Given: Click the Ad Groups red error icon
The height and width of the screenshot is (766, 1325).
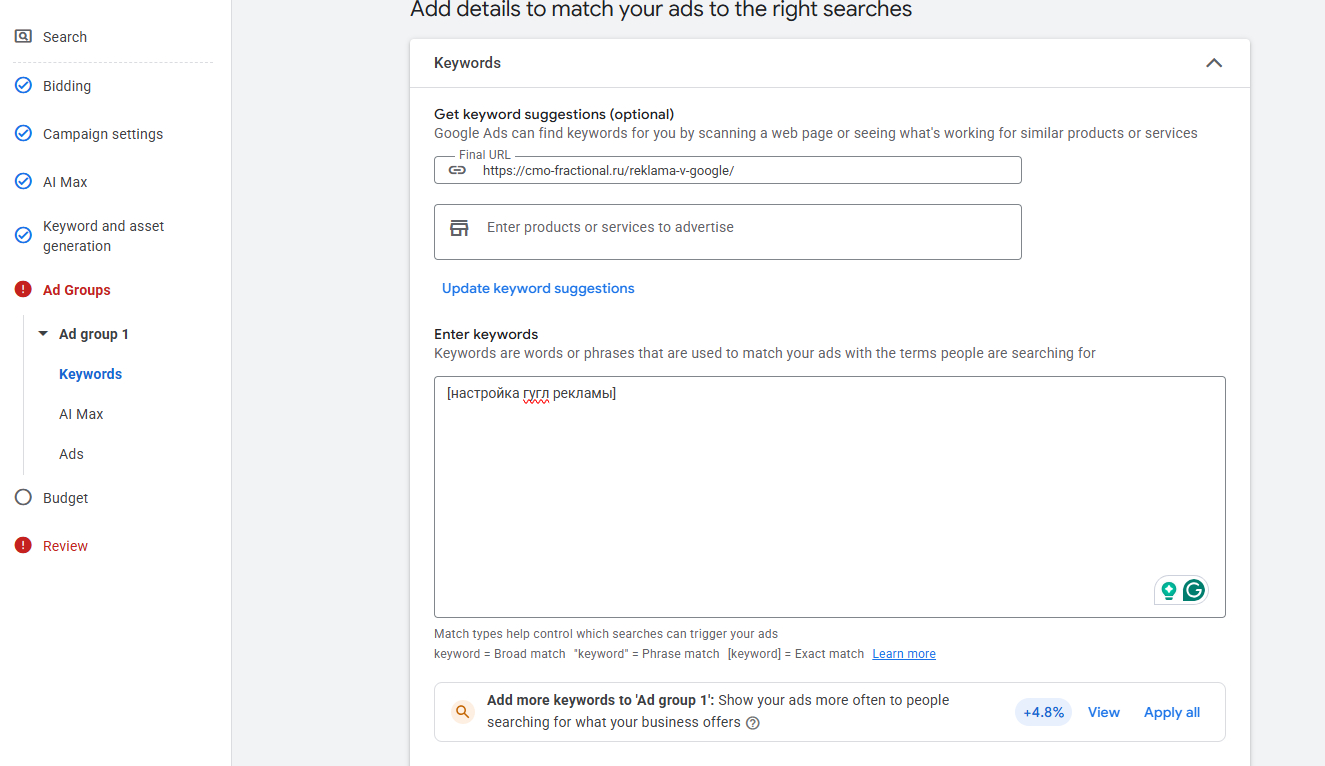Looking at the screenshot, I should [23, 290].
